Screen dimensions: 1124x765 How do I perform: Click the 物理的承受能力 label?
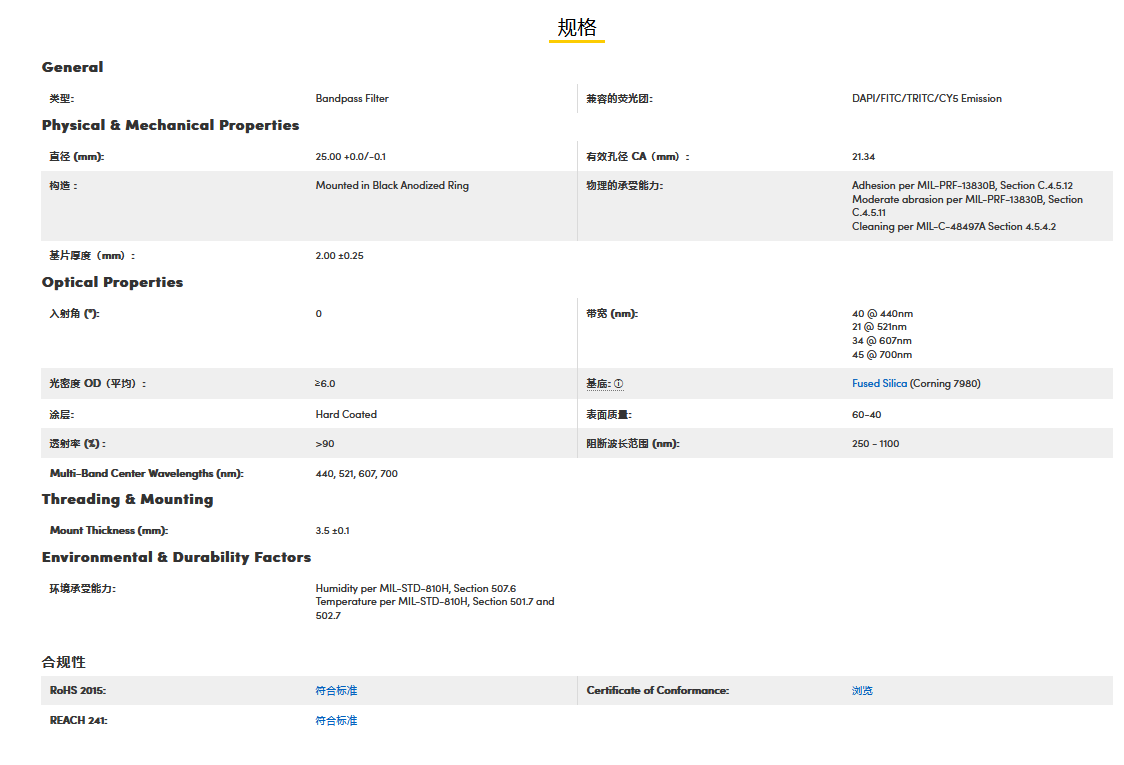[625, 186]
